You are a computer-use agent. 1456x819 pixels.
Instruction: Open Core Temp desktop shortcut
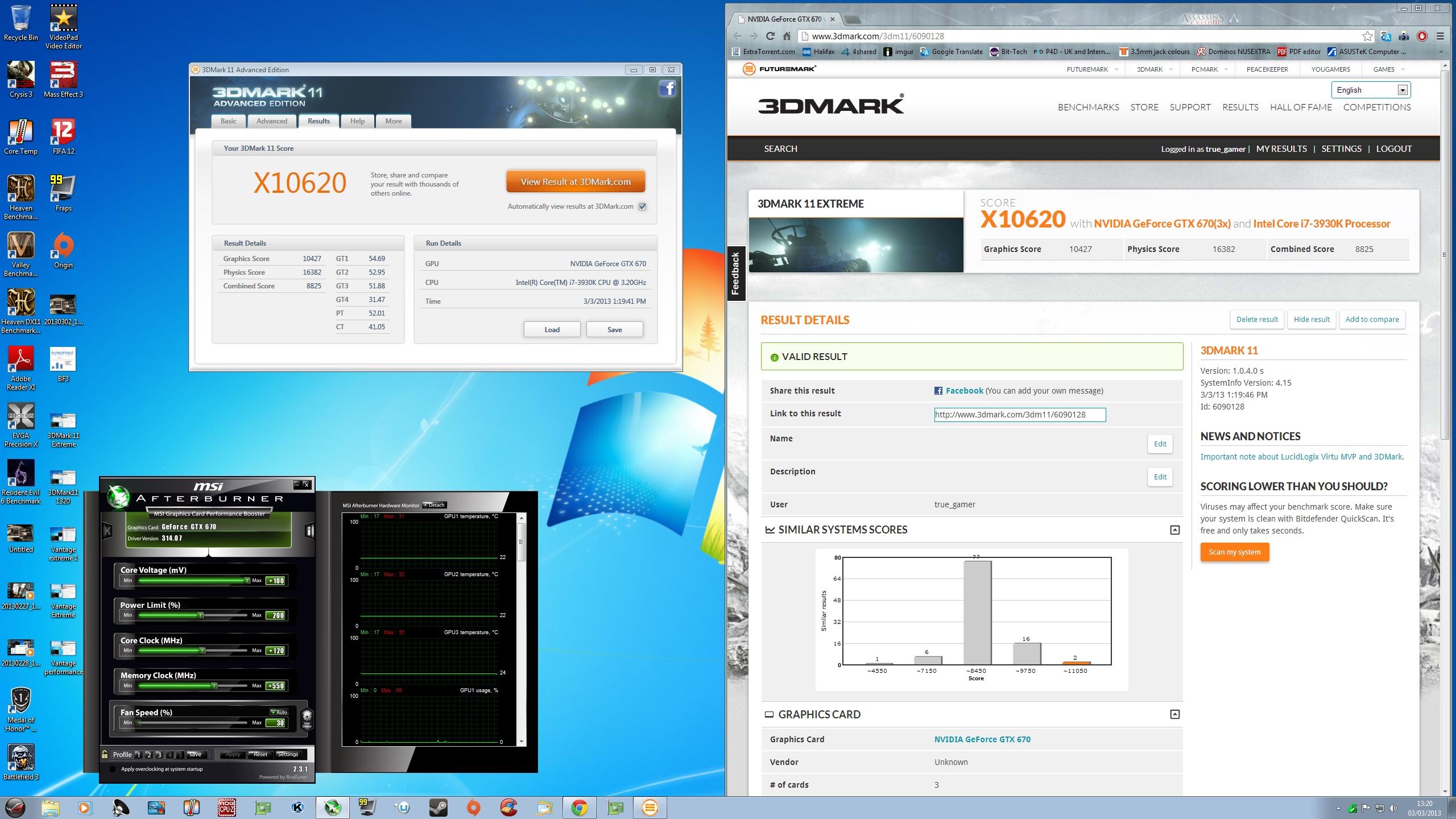coord(21,136)
